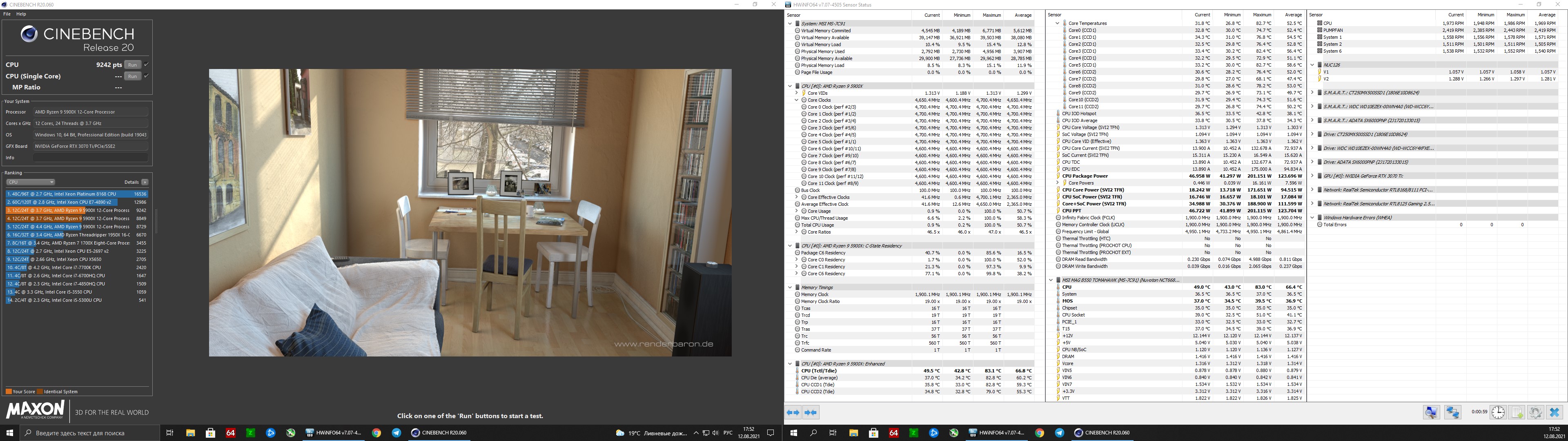Open the Ranking CPU dropdown

[31, 182]
